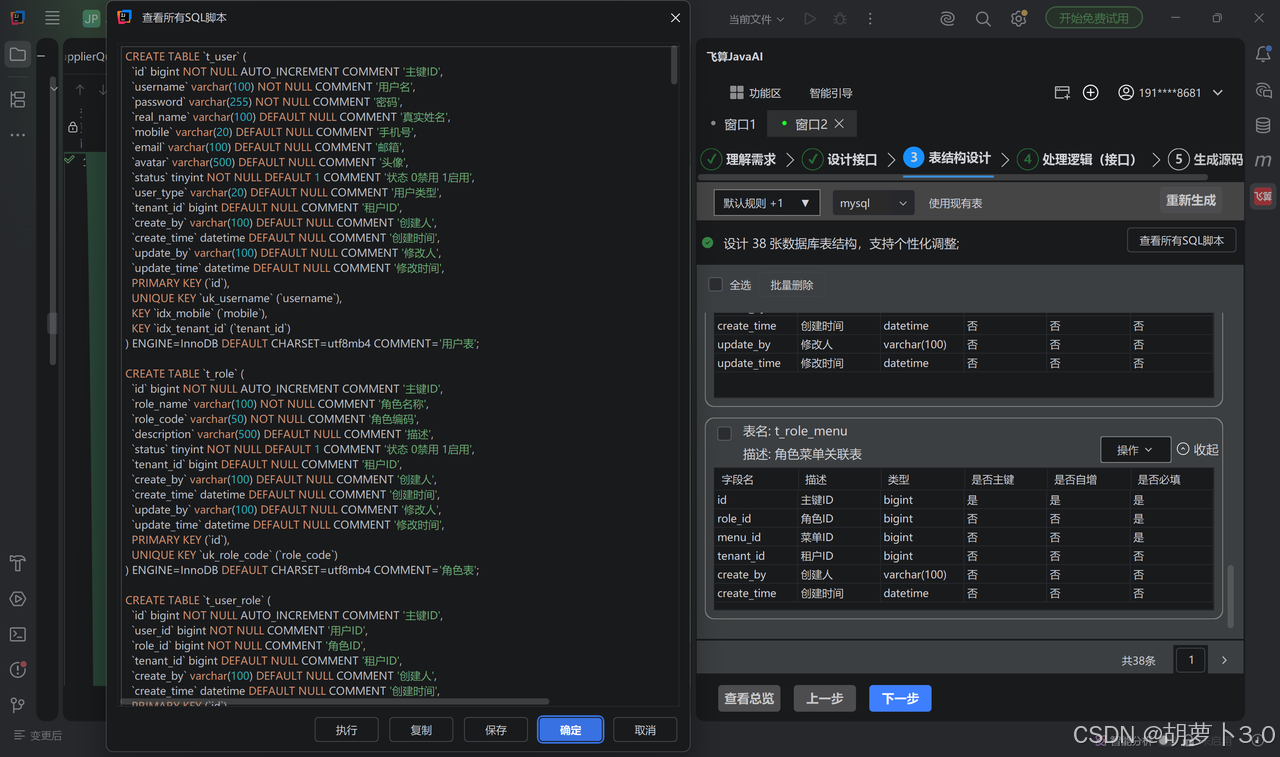
Task: Click the 下一步 button
Action: click(900, 698)
